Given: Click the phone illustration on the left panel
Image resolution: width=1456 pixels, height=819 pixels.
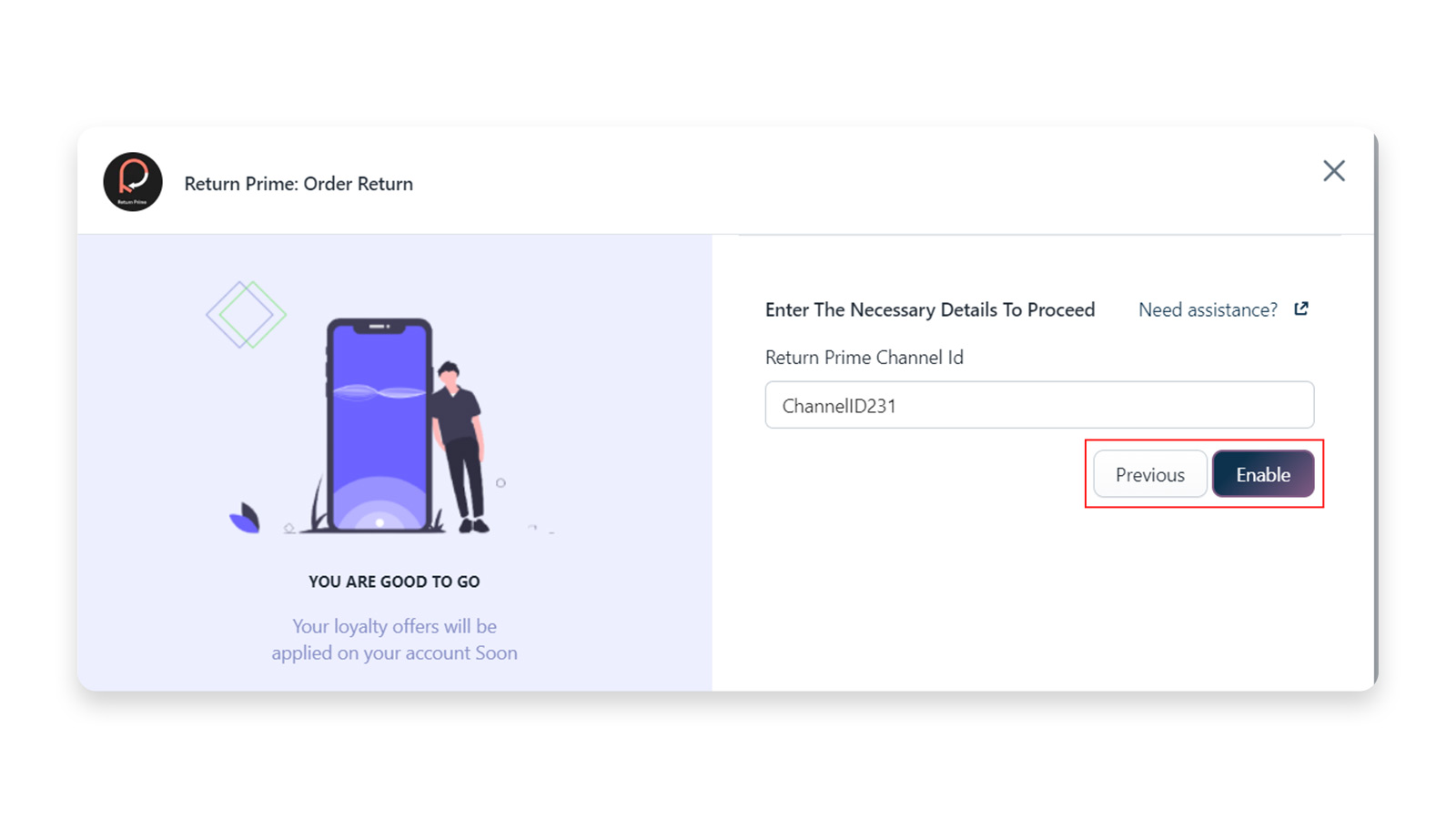Looking at the screenshot, I should [382, 423].
